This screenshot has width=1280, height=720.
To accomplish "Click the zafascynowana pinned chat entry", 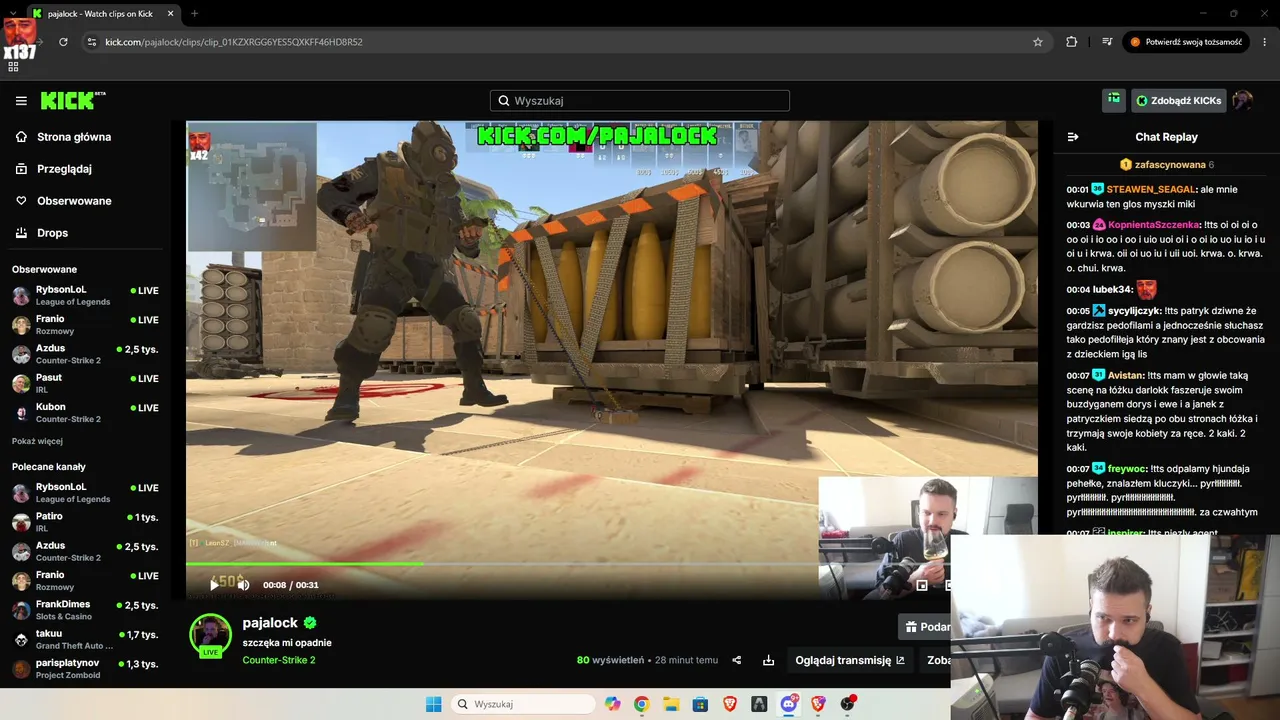I will point(1166,164).
